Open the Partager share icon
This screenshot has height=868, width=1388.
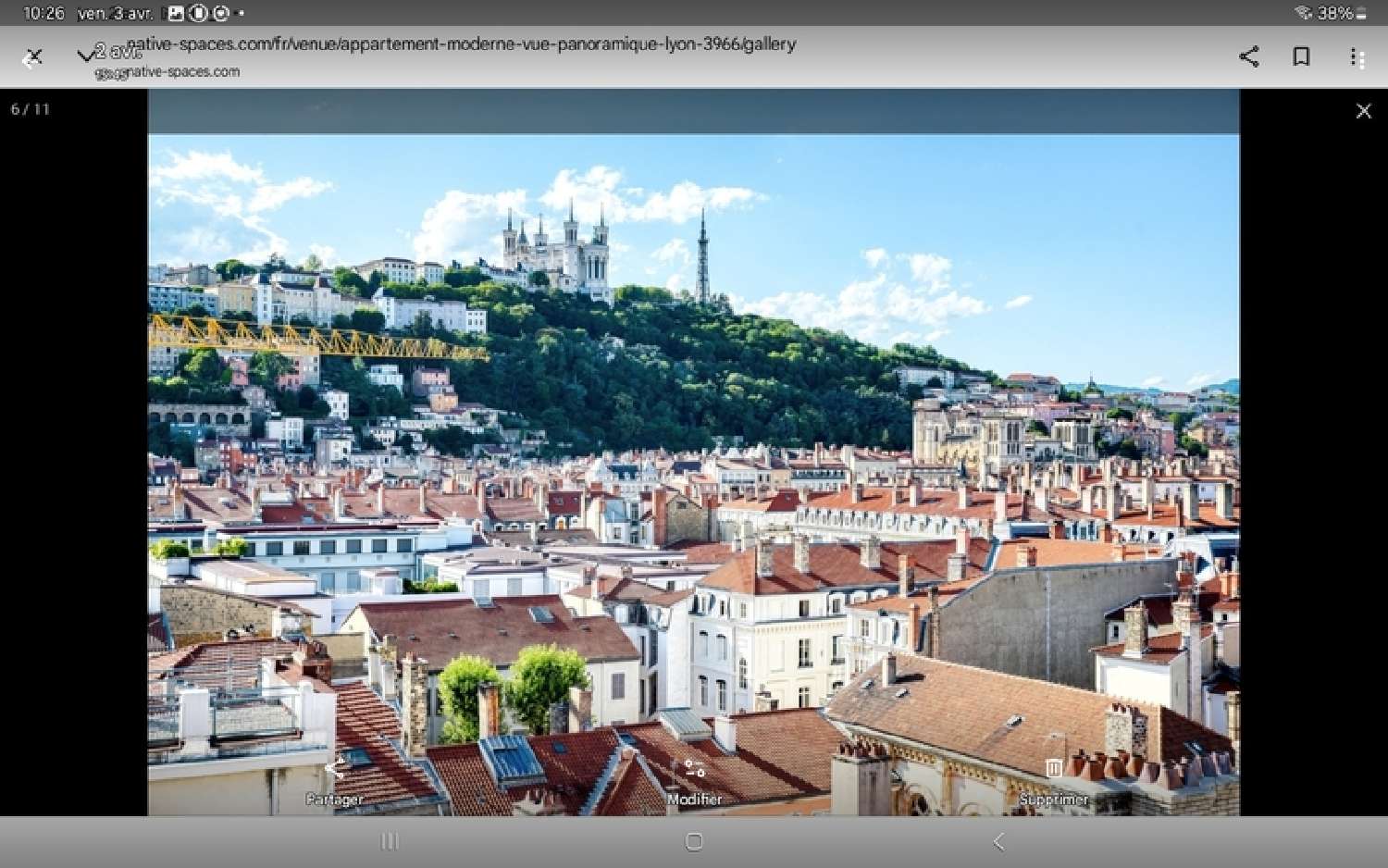pos(335,765)
